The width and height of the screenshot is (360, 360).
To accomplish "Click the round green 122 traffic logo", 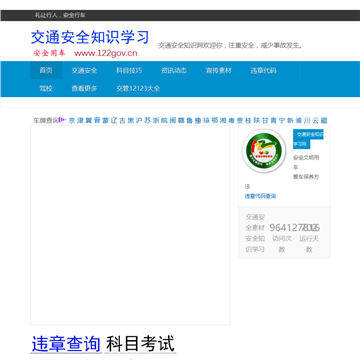I will pos(264,150).
